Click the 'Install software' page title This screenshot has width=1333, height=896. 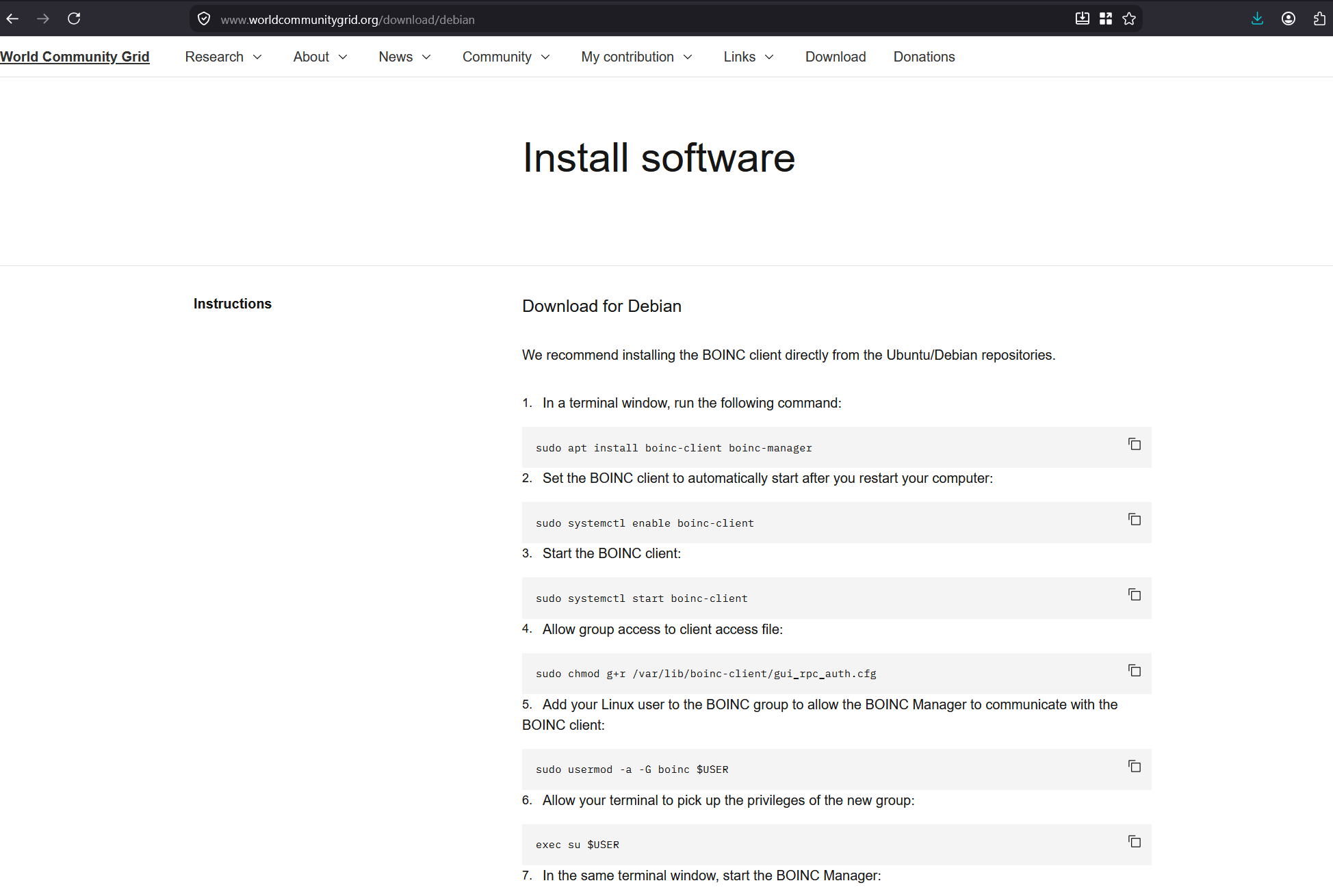(659, 158)
